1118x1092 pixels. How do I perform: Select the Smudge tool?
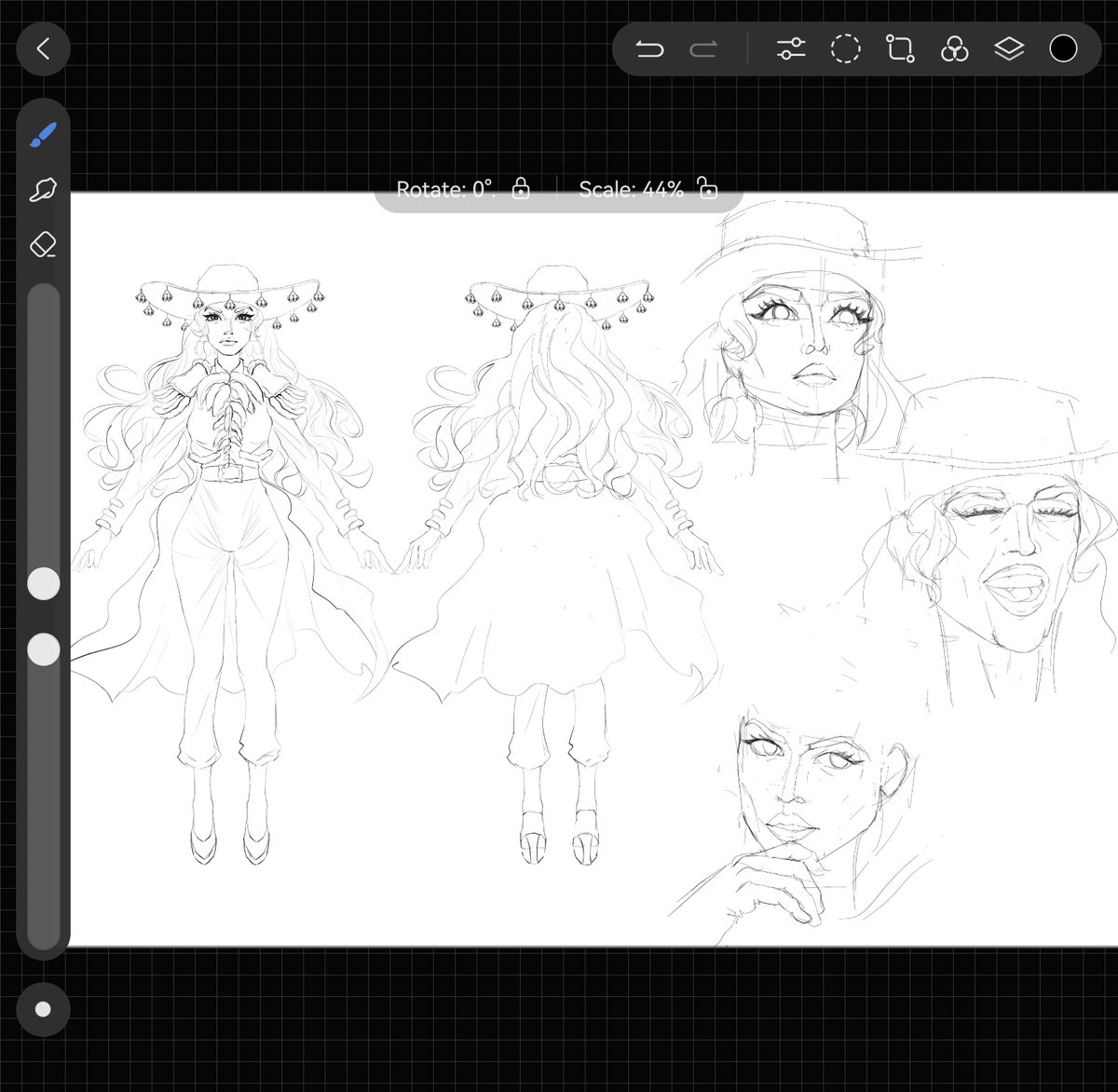click(x=43, y=191)
